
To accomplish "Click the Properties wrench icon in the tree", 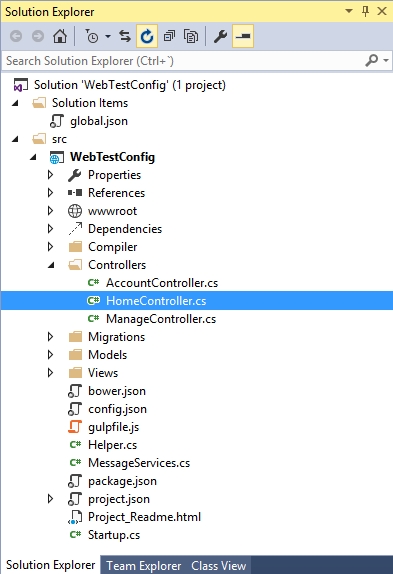I will (75, 175).
